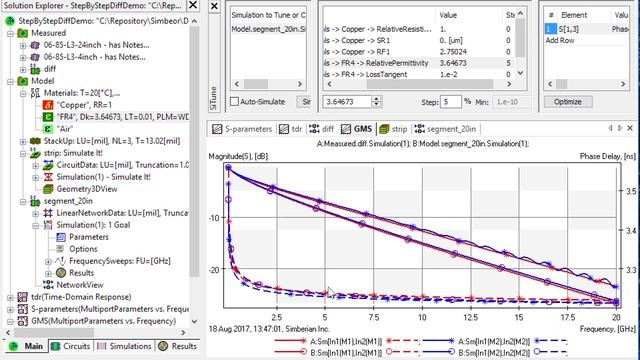Viewport: 640px width, 360px height.
Task: Expand the tdr(Time-Domain Response) node
Action: click(11, 298)
